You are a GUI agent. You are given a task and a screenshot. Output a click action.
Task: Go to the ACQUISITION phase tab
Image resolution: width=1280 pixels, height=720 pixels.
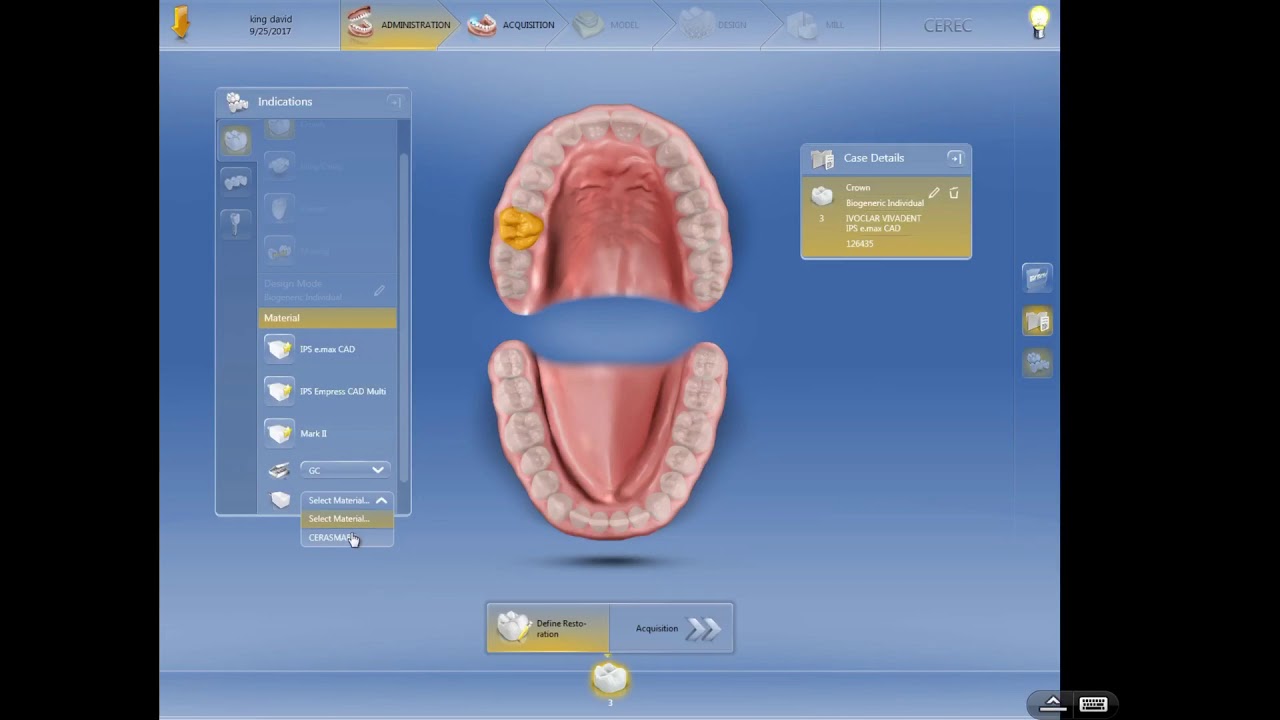[x=511, y=25]
